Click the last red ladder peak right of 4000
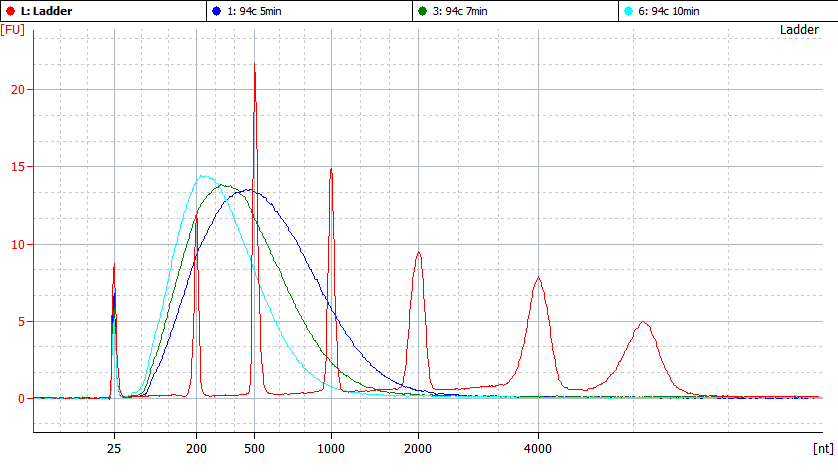Viewport: 838px width, 472px height. pyautogui.click(x=644, y=322)
